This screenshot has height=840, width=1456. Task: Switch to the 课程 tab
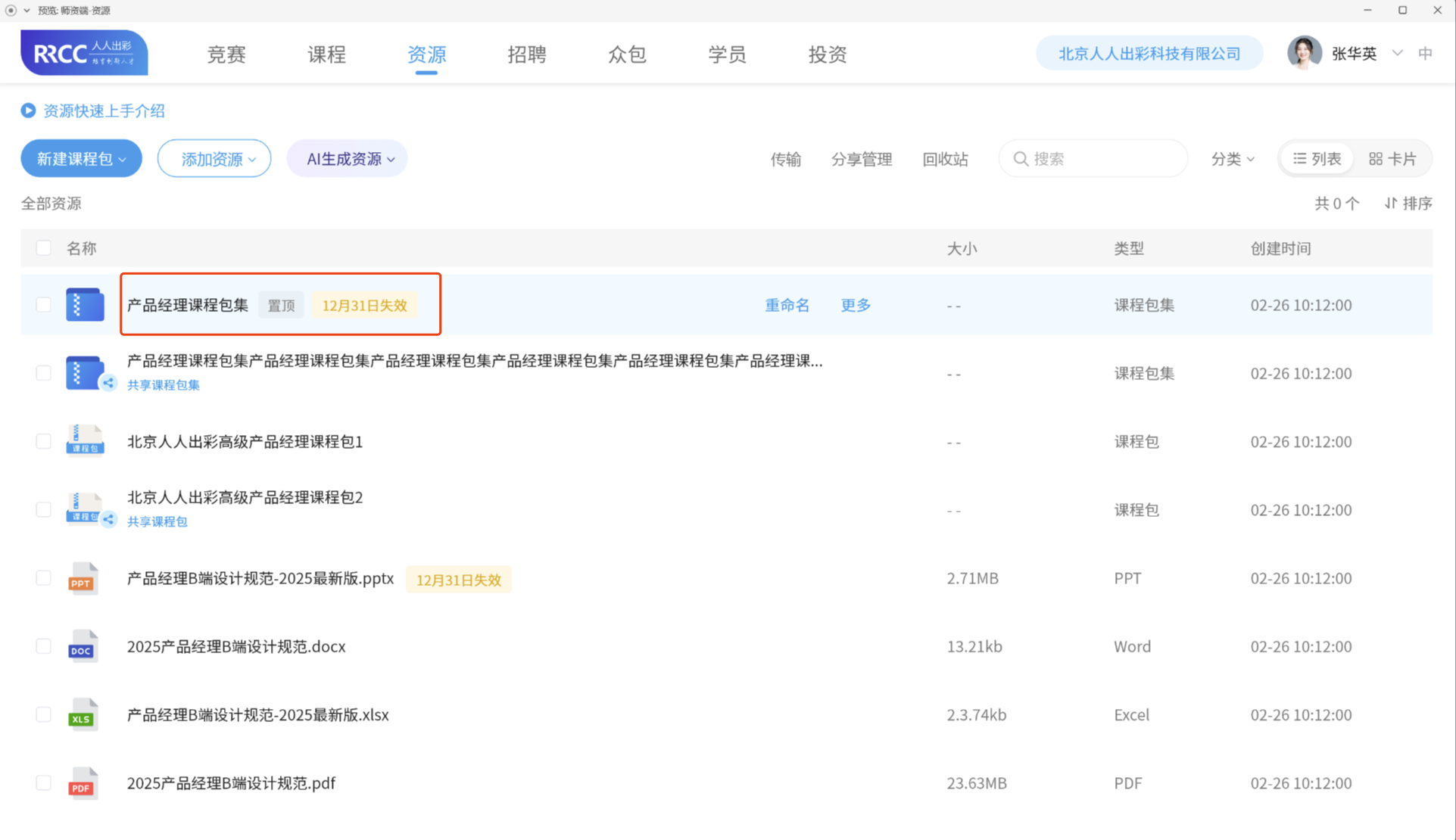tap(326, 54)
